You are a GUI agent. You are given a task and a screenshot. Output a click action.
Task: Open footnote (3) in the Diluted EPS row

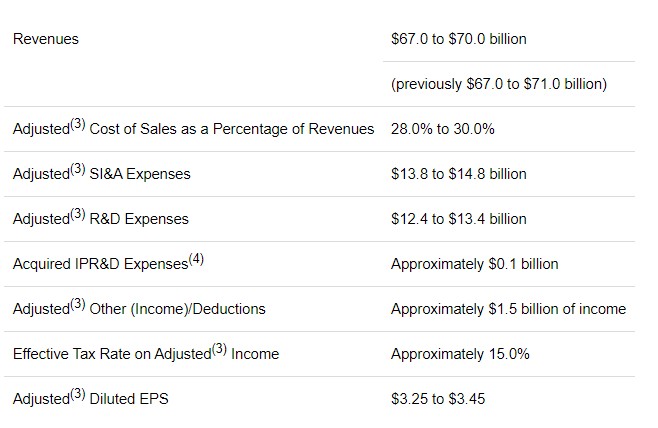point(76,395)
